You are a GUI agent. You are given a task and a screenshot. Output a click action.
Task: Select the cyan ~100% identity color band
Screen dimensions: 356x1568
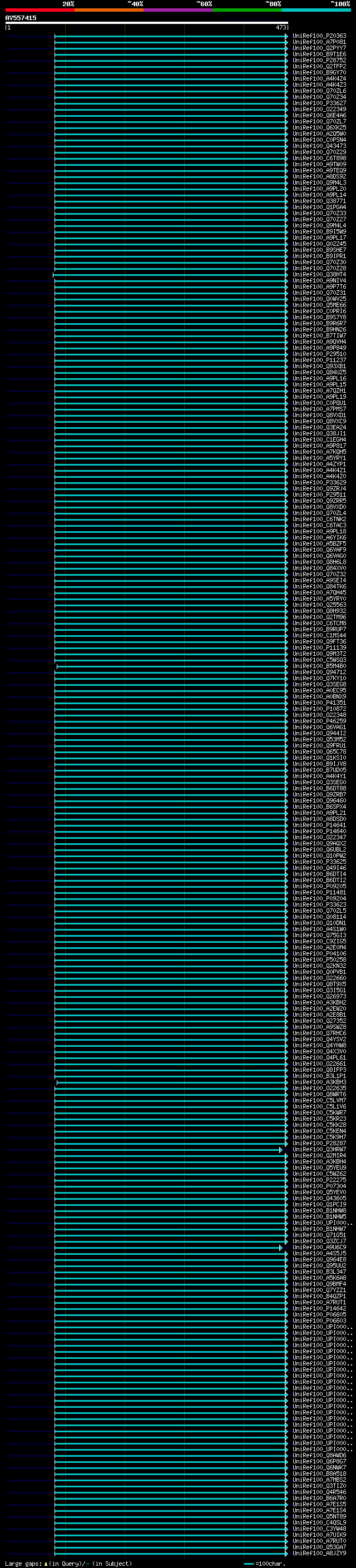316,10
